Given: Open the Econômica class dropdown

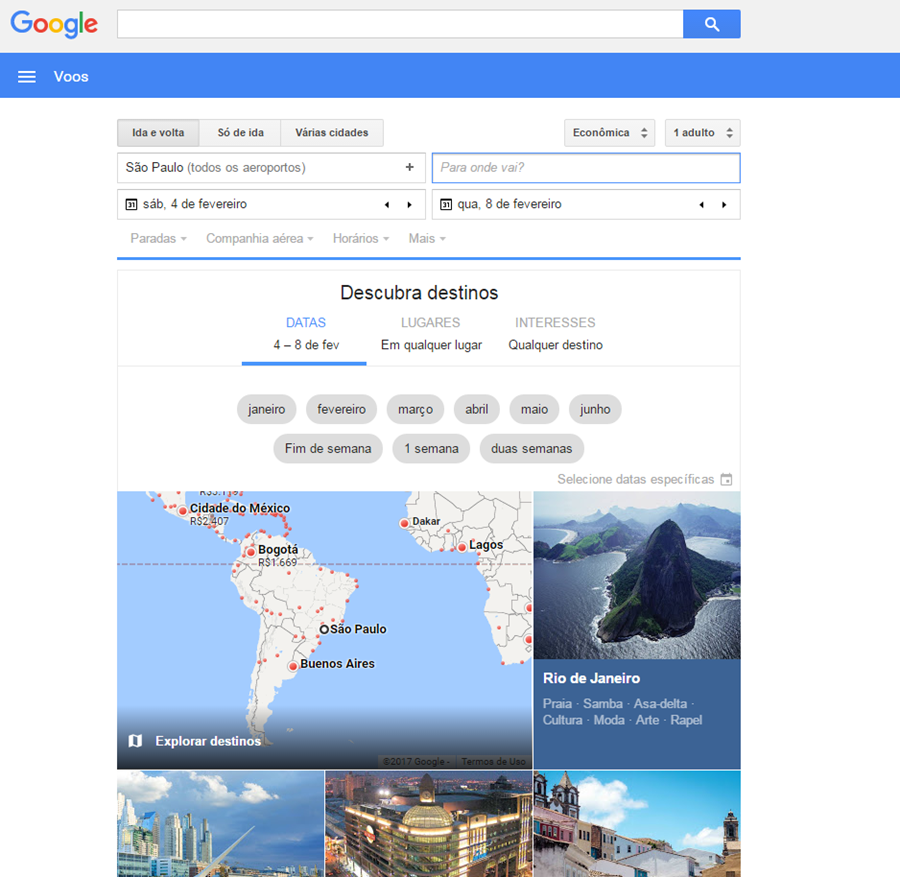Looking at the screenshot, I should point(609,133).
